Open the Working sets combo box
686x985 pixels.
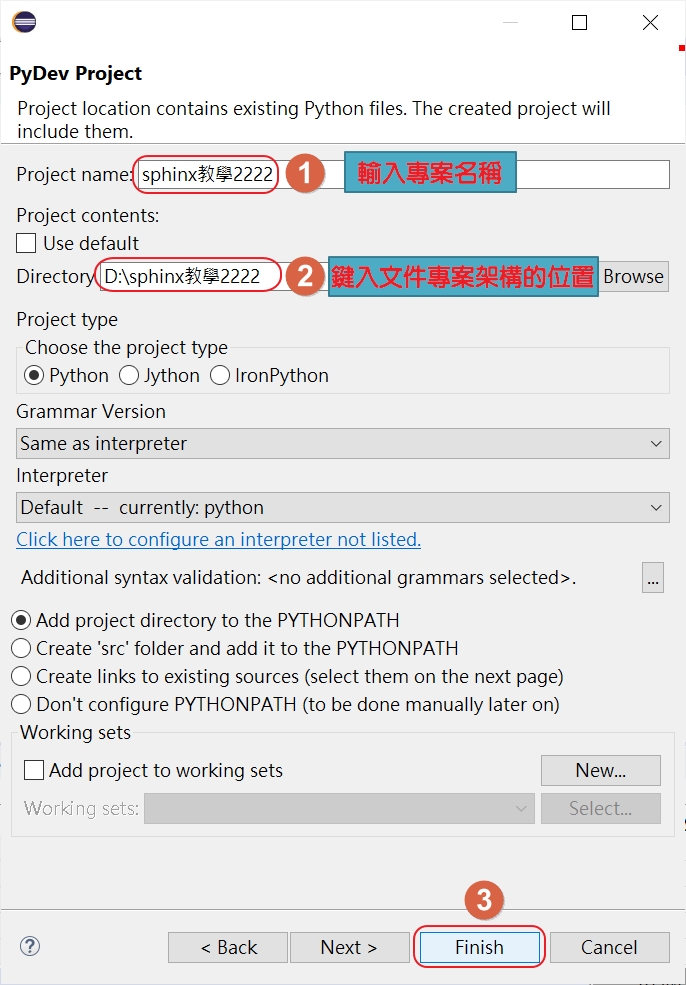tap(339, 808)
